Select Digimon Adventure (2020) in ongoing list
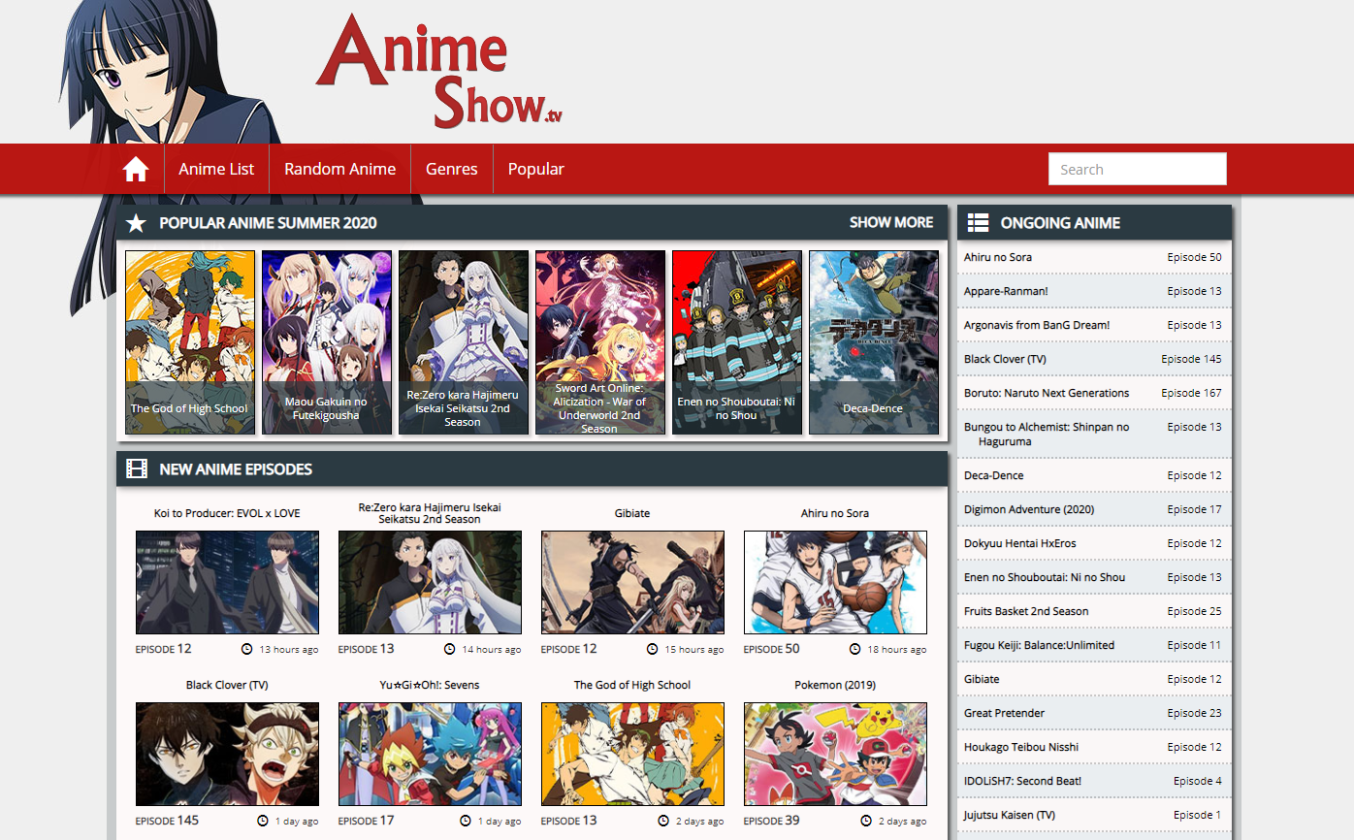The image size is (1354, 840). click(1029, 509)
